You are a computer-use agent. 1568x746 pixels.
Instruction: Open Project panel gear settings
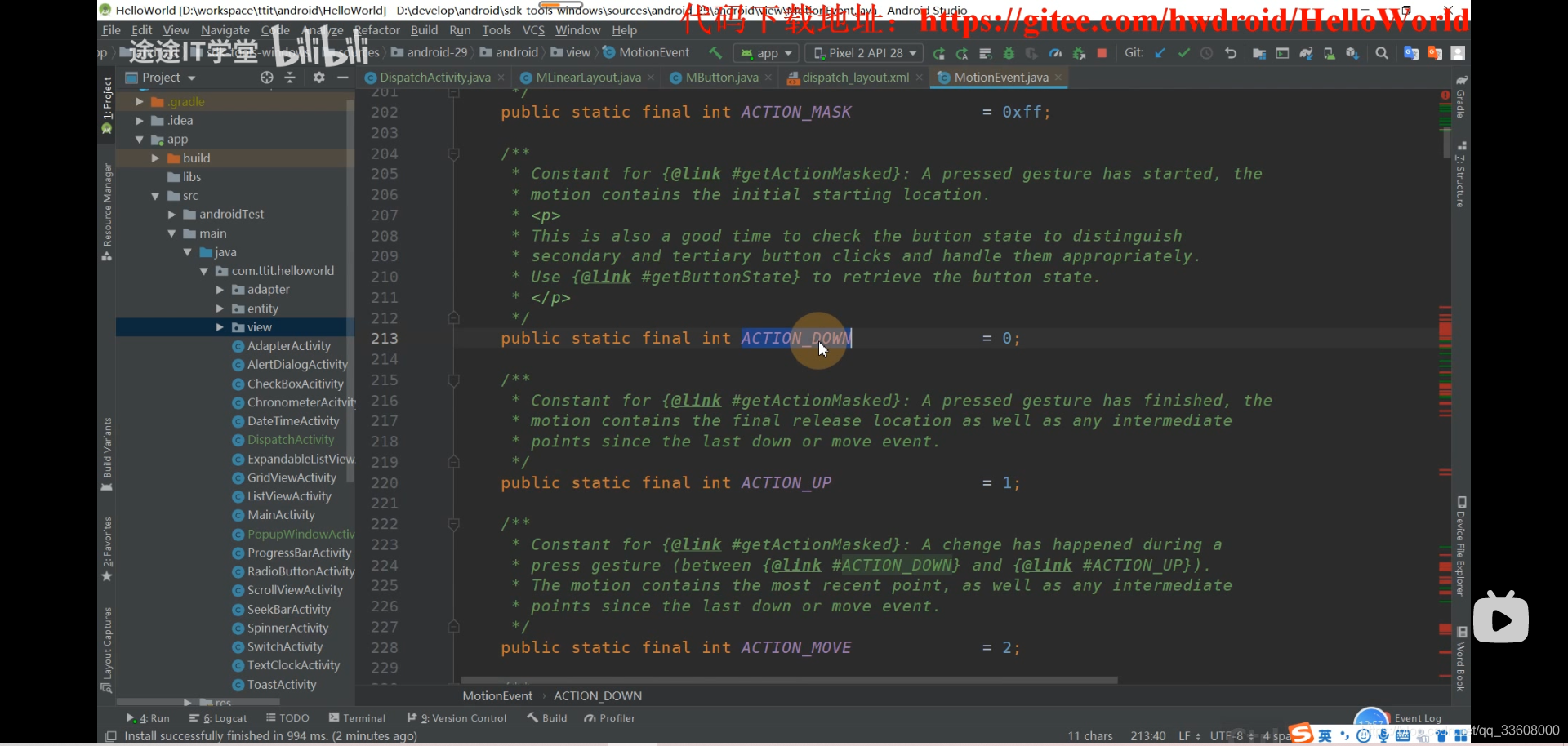coord(318,78)
